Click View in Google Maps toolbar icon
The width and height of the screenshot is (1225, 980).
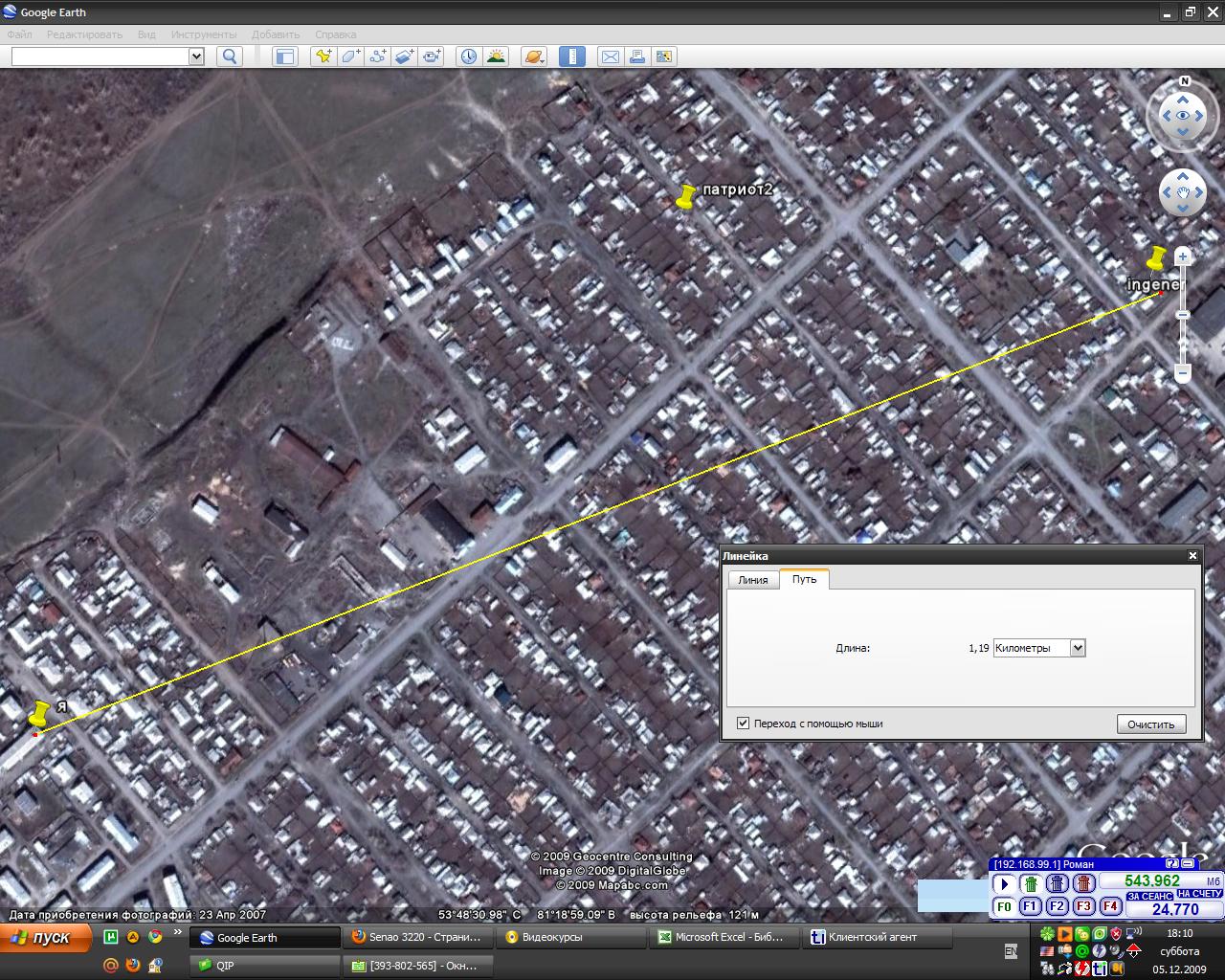pyautogui.click(x=663, y=56)
